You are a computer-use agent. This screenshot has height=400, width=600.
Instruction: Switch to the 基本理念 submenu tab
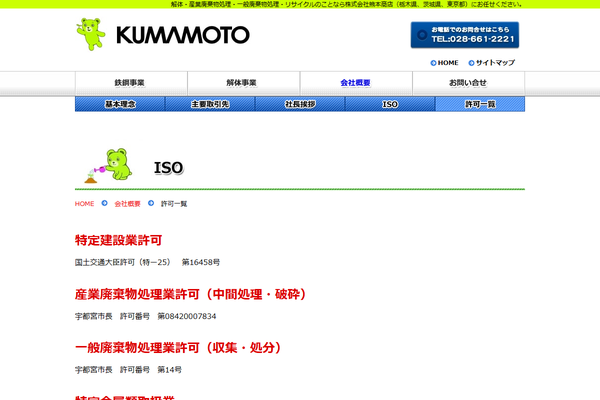click(120, 104)
